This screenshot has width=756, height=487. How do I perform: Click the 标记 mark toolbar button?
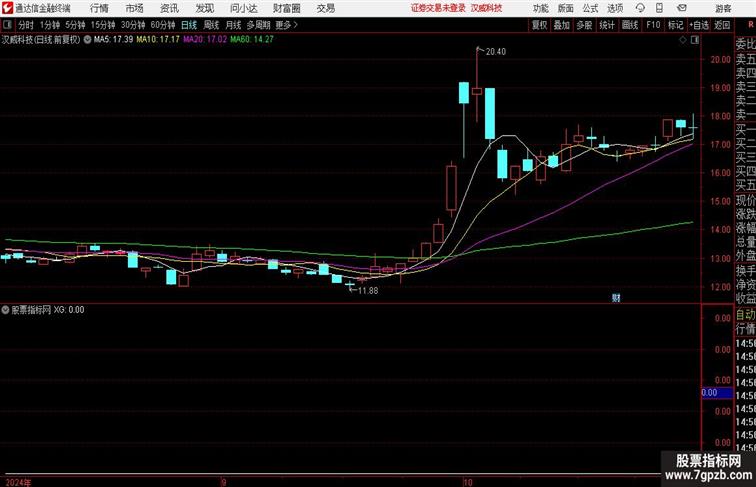click(x=675, y=25)
